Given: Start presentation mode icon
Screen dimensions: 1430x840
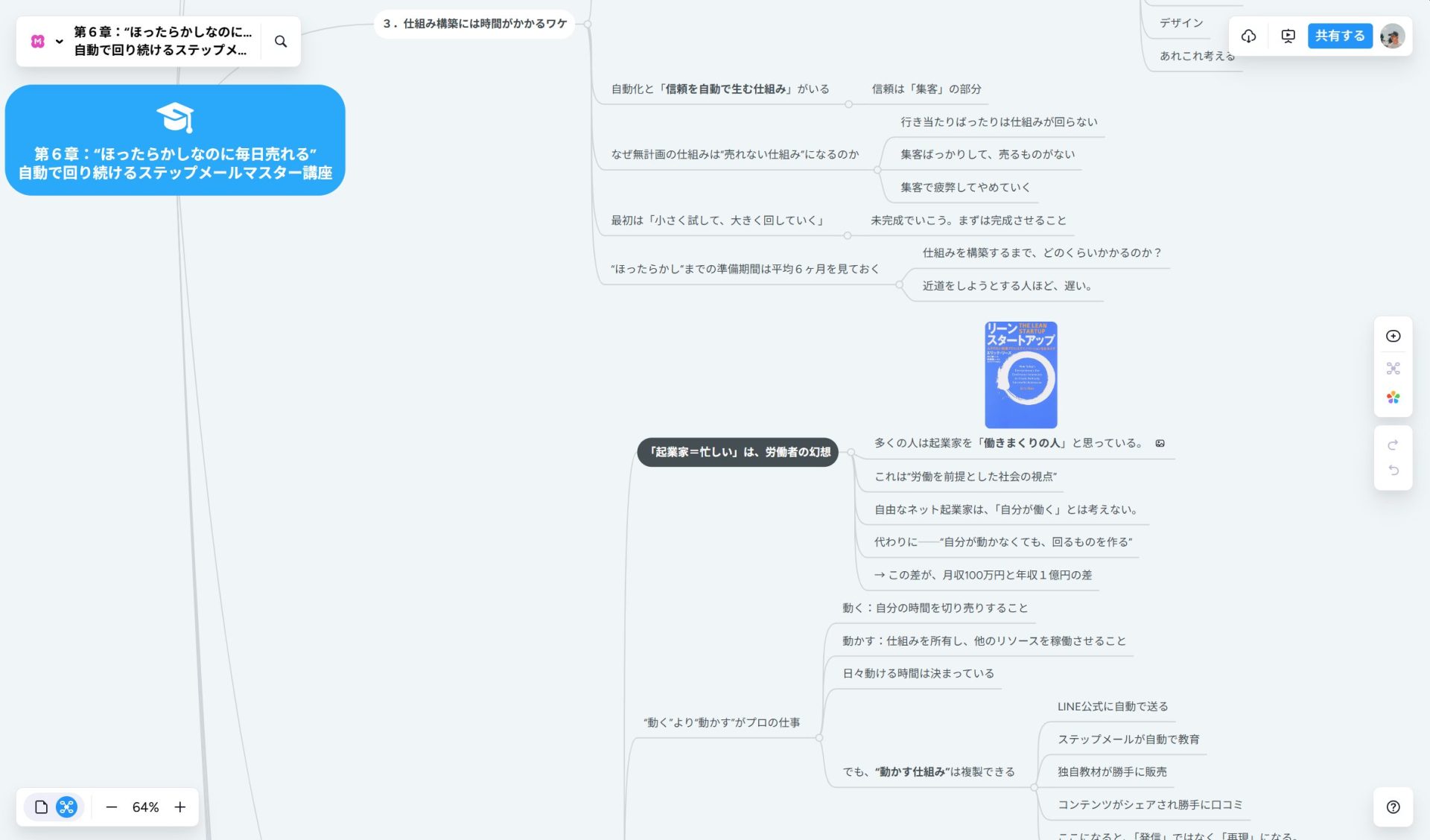Looking at the screenshot, I should (1288, 36).
